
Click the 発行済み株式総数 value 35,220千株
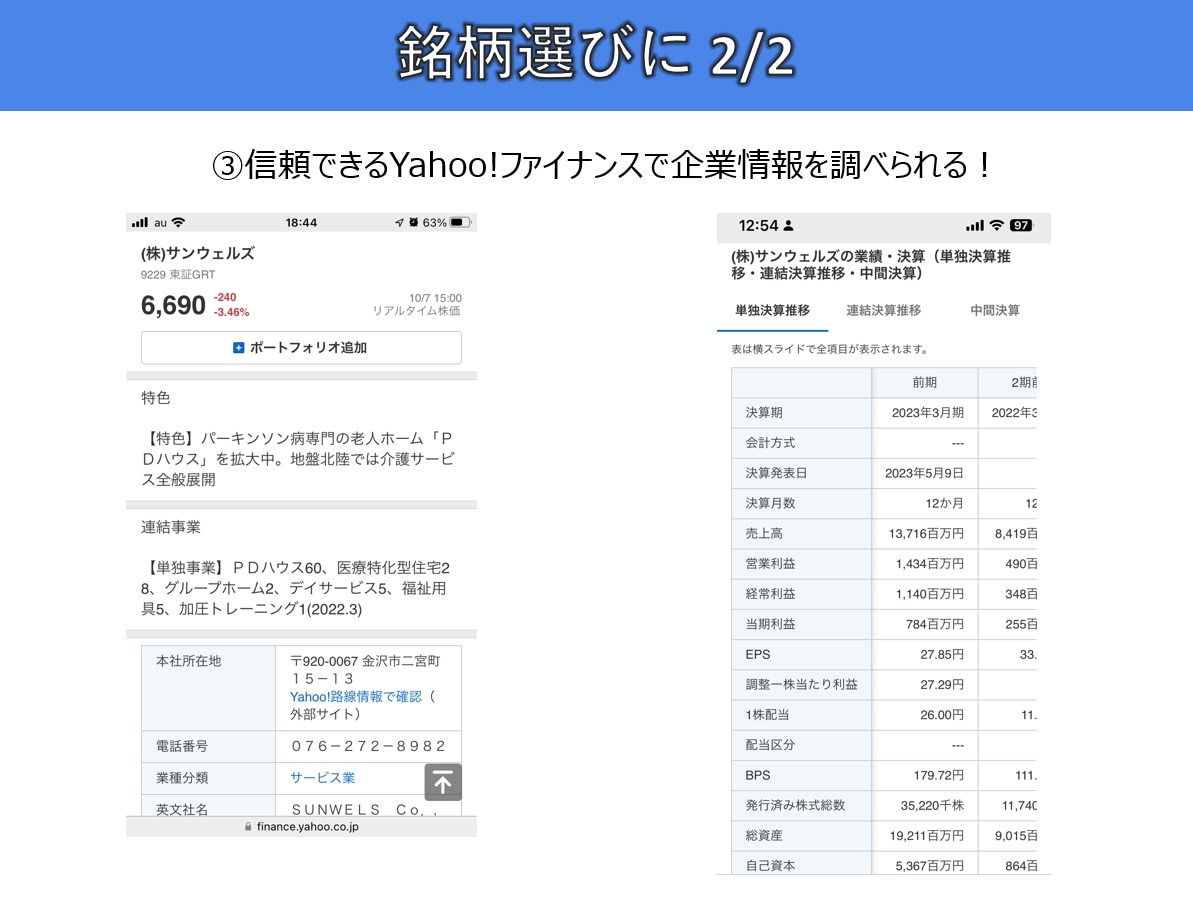click(x=932, y=805)
